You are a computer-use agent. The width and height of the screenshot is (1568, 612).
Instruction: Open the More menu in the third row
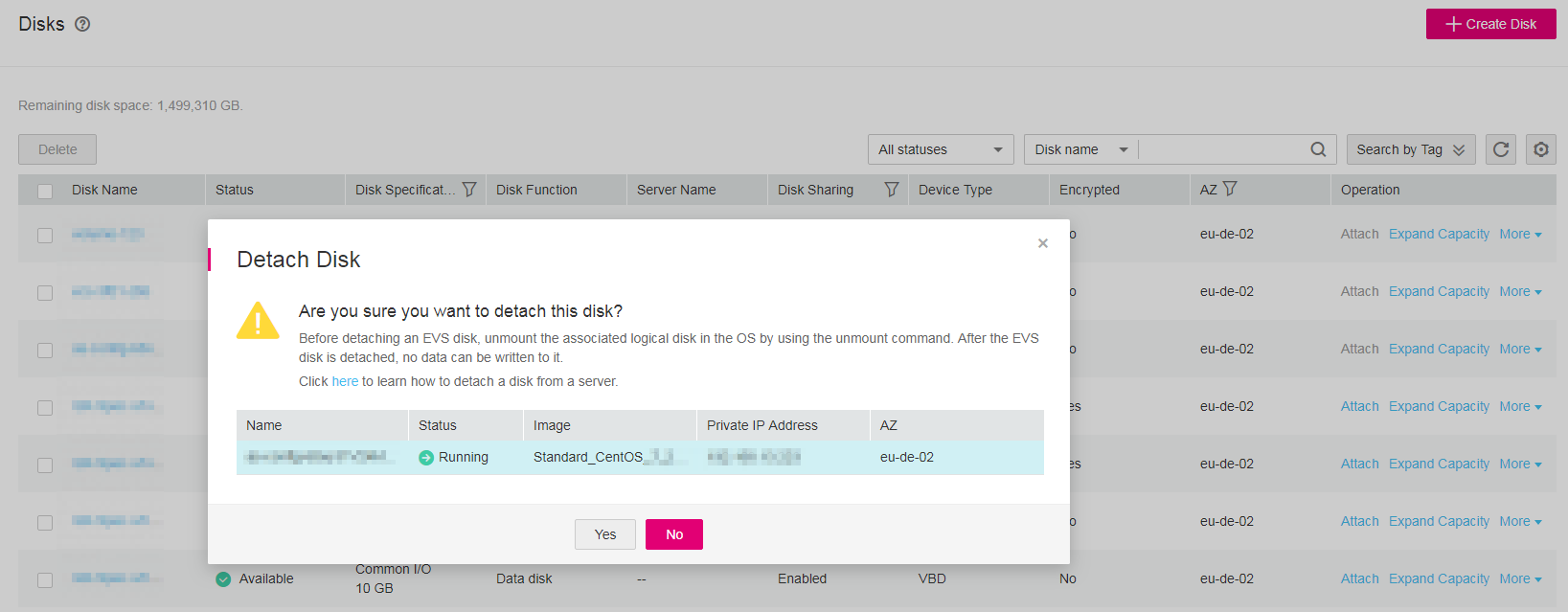(x=1520, y=349)
